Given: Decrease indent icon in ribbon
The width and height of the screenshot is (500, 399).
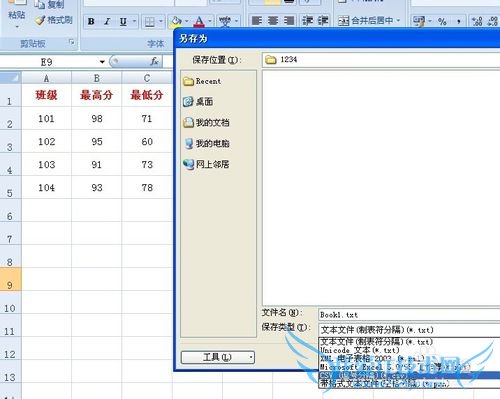Looking at the screenshot, I should click(x=307, y=21).
